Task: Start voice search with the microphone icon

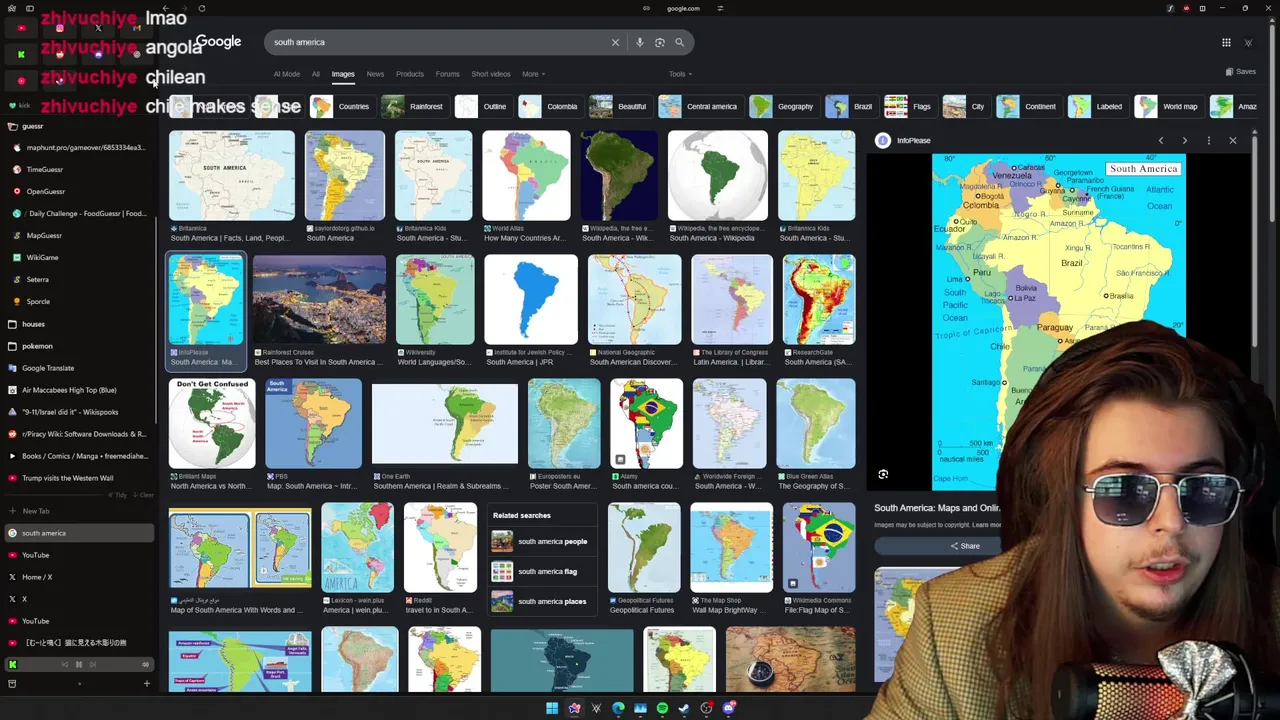Action: [x=640, y=42]
